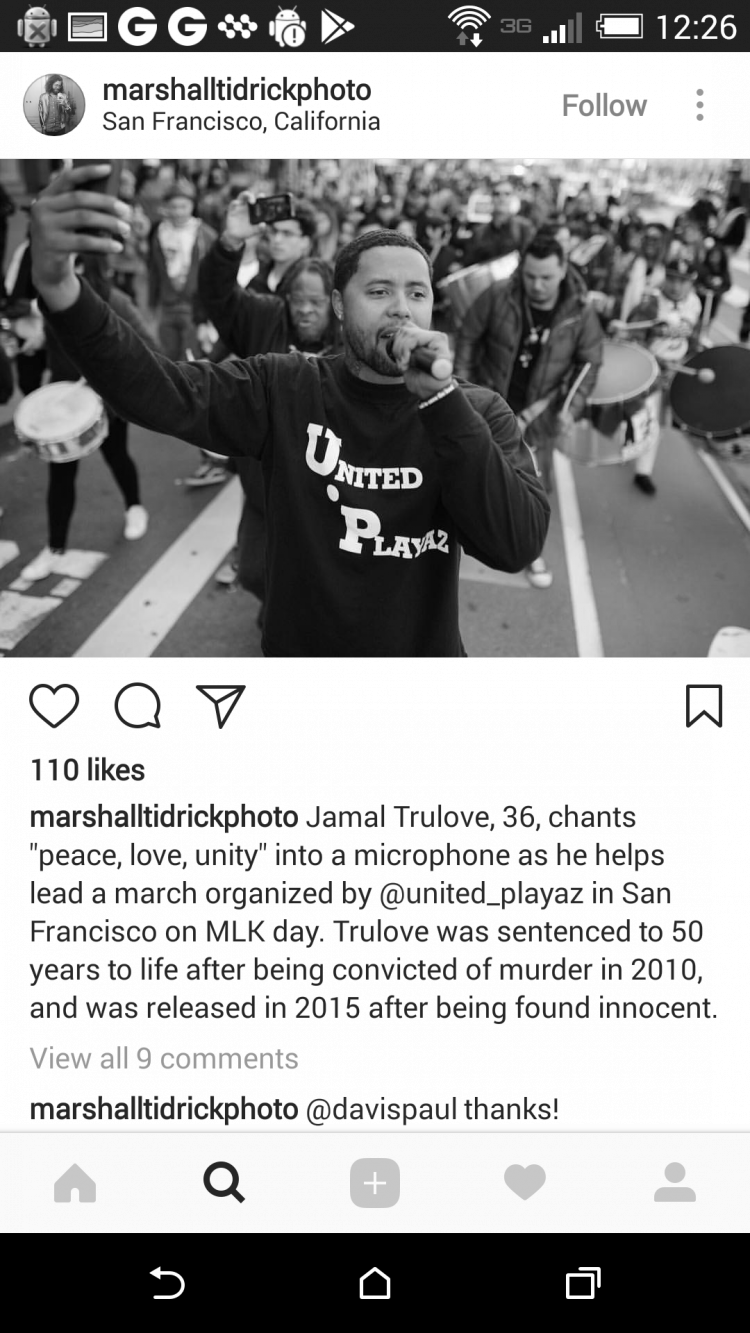This screenshot has height=1333, width=750.
Task: Open the activity heart tab
Action: pyautogui.click(x=525, y=1184)
